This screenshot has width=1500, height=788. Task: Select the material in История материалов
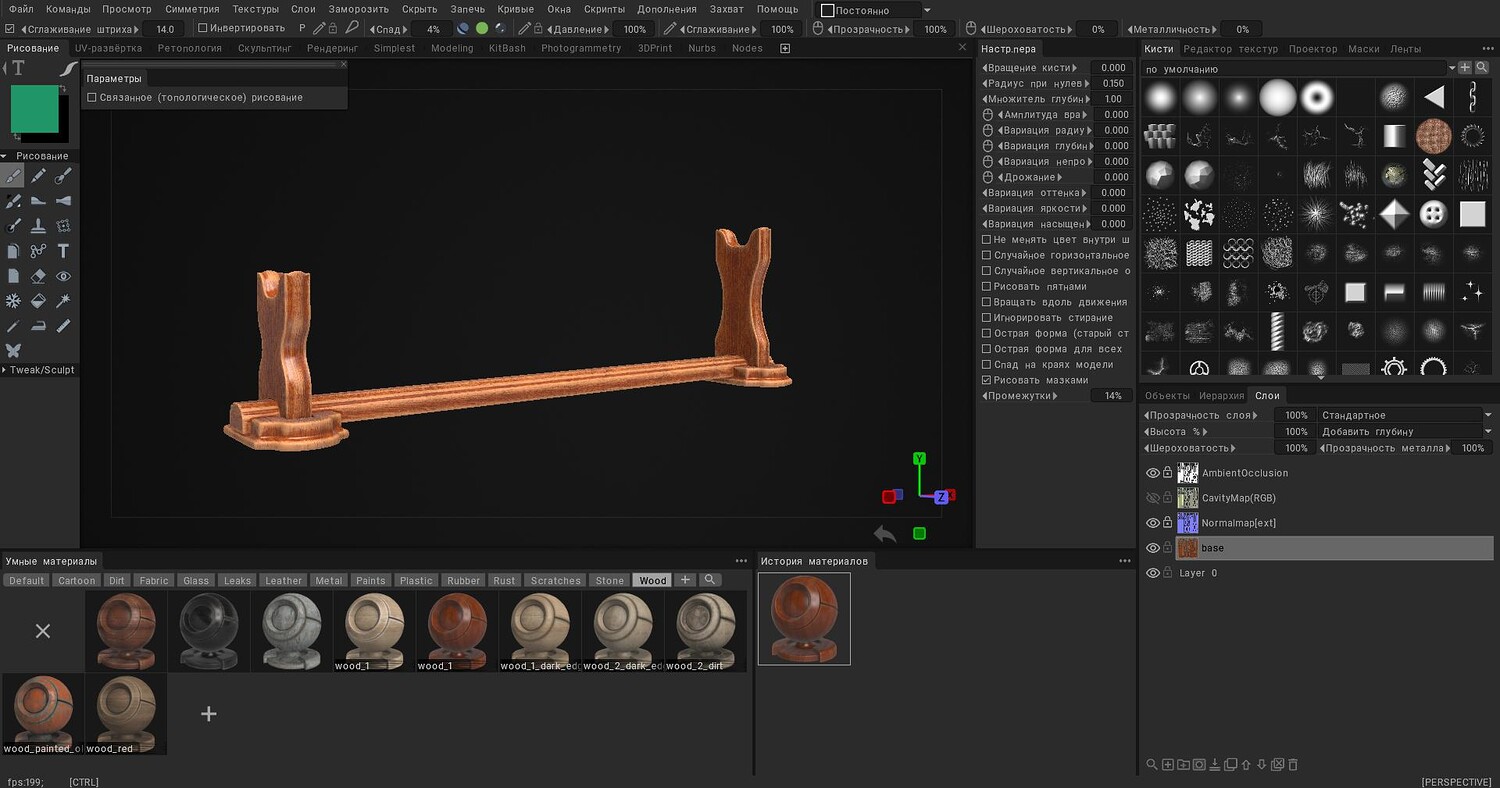pyautogui.click(x=804, y=618)
